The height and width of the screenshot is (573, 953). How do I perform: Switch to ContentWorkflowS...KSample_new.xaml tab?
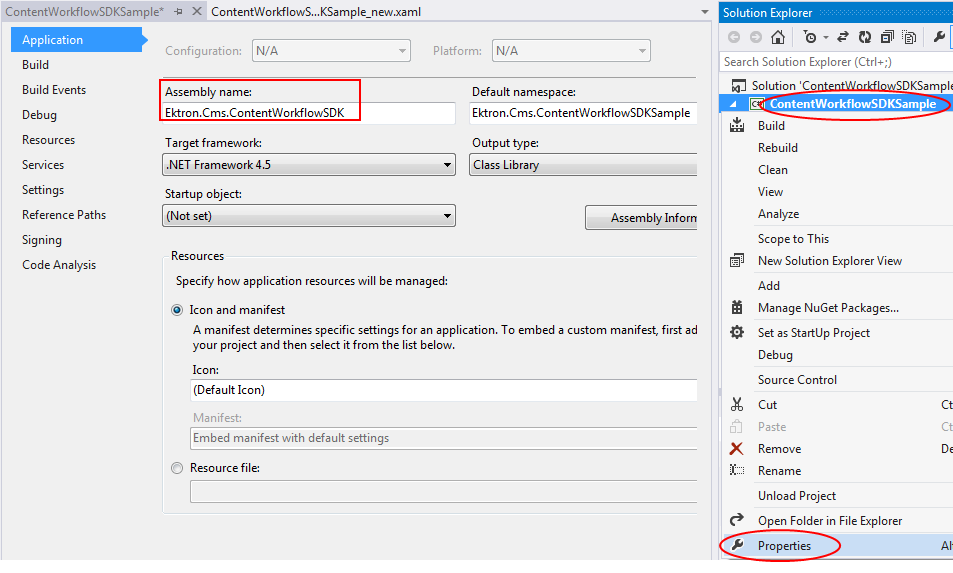pyautogui.click(x=316, y=12)
